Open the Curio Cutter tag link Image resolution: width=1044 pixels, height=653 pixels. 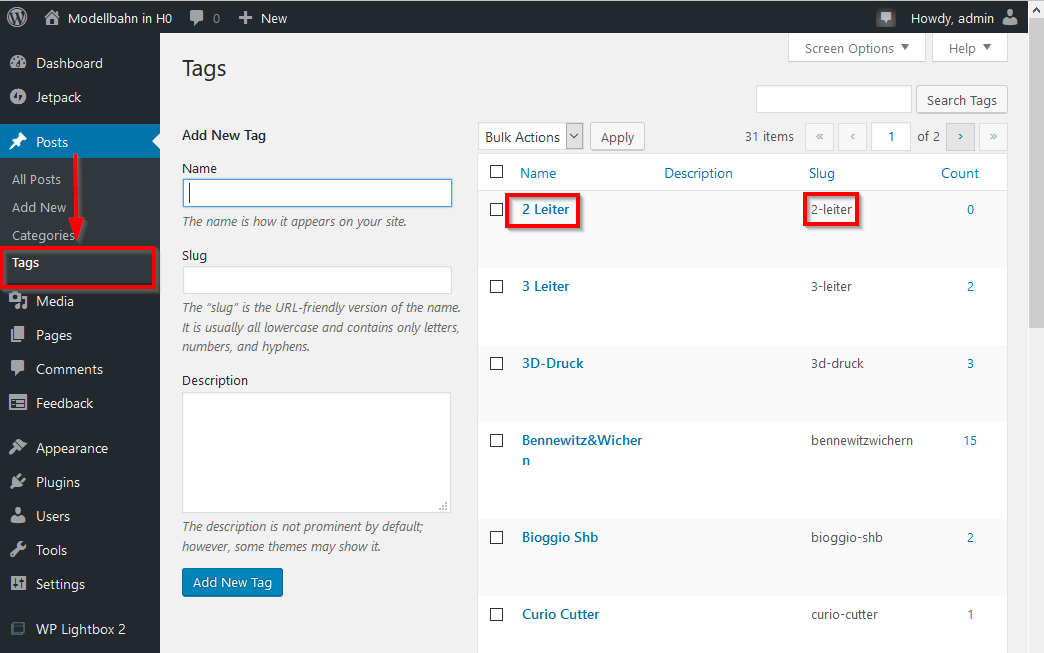[561, 614]
